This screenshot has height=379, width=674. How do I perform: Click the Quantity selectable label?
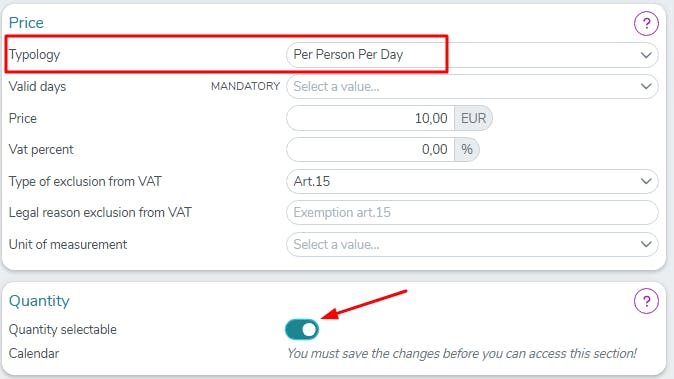[63, 330]
